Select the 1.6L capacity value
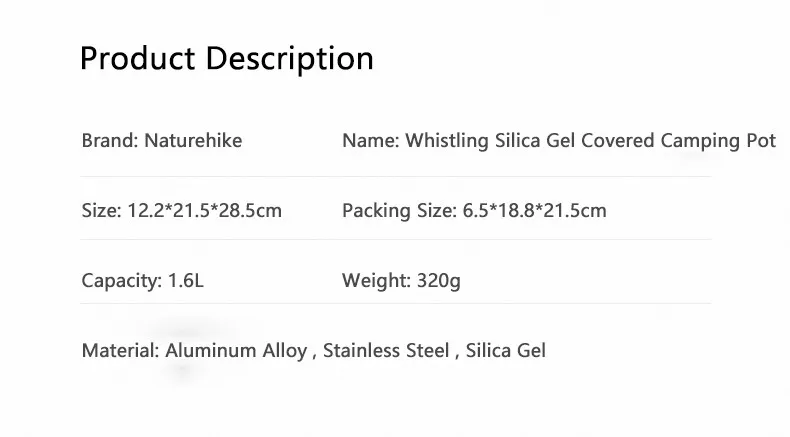Viewport: 790px width, 437px height. 183,281
